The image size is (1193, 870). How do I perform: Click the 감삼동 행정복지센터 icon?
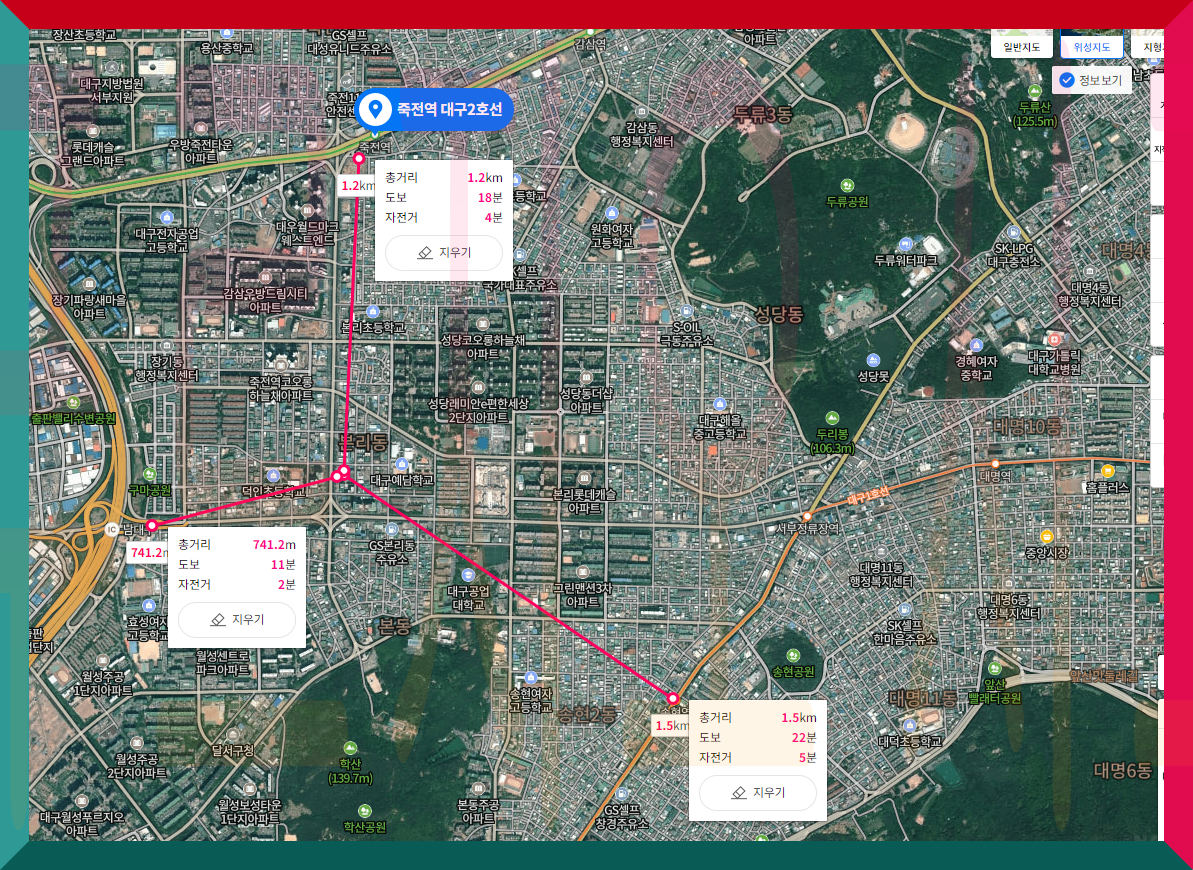pyautogui.click(x=641, y=111)
